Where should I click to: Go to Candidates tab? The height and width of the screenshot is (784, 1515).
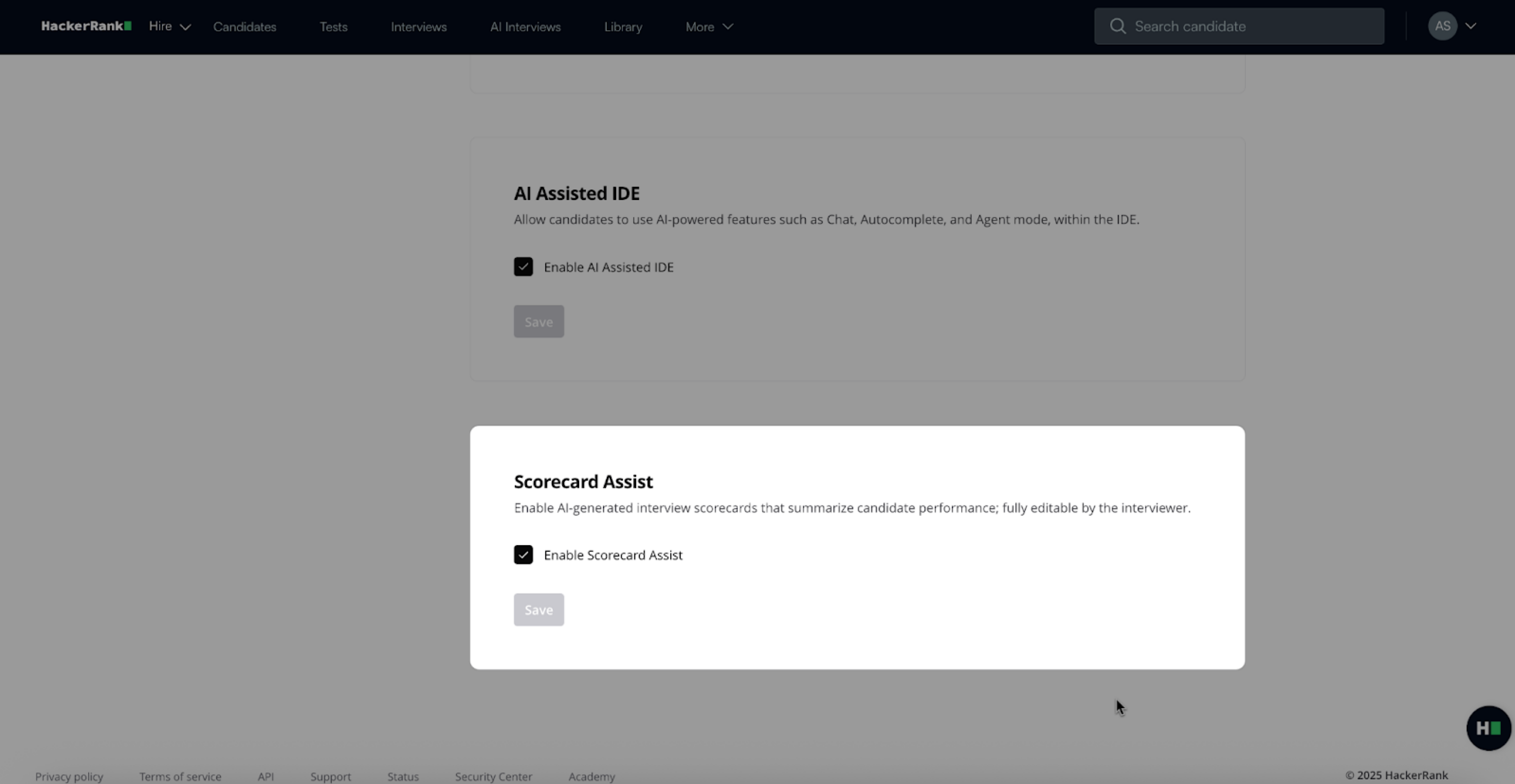pyautogui.click(x=245, y=27)
